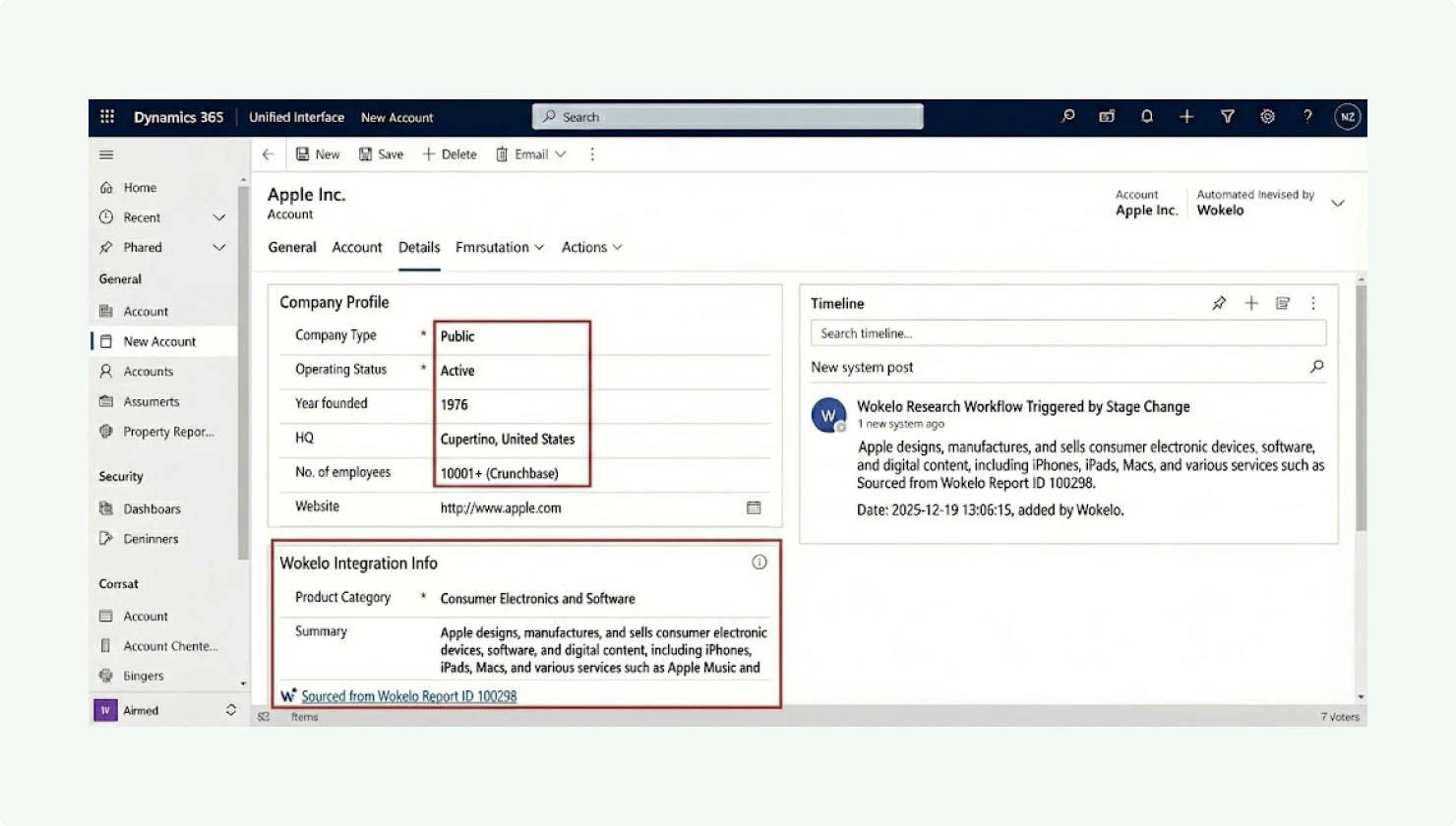Open the toolbar more commands ellipsis
This screenshot has height=826, width=1456.
click(592, 154)
